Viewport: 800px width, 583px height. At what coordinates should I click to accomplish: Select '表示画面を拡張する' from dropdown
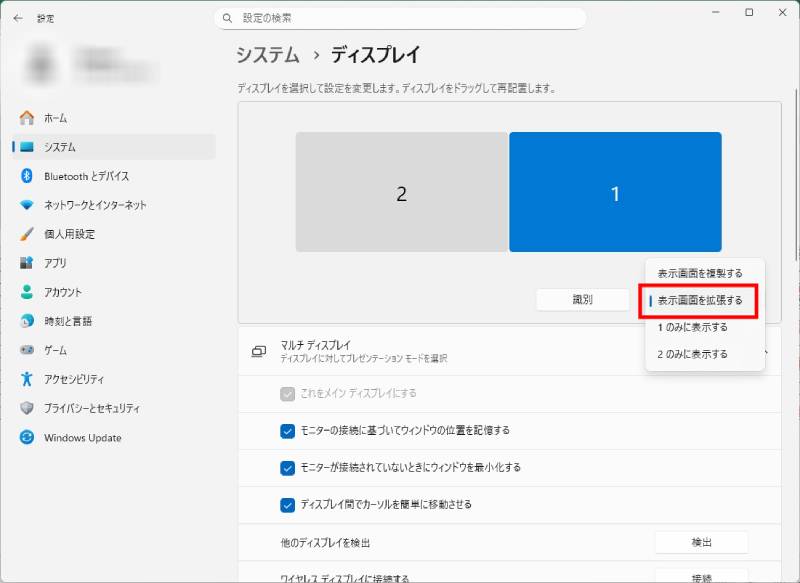click(700, 300)
